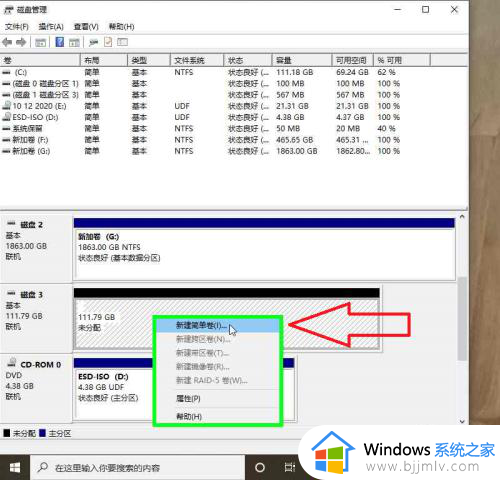Open the 操作(A) menu
Screen dimensions: 500x480
point(51,27)
